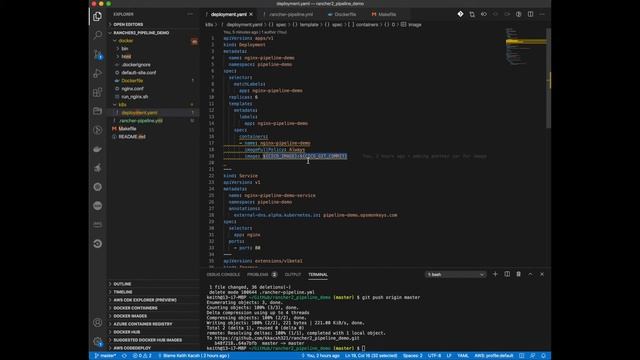Viewport: 640px width, 360px height.
Task: Open default-site.conf in explorer
Action: pyautogui.click(x=138, y=73)
